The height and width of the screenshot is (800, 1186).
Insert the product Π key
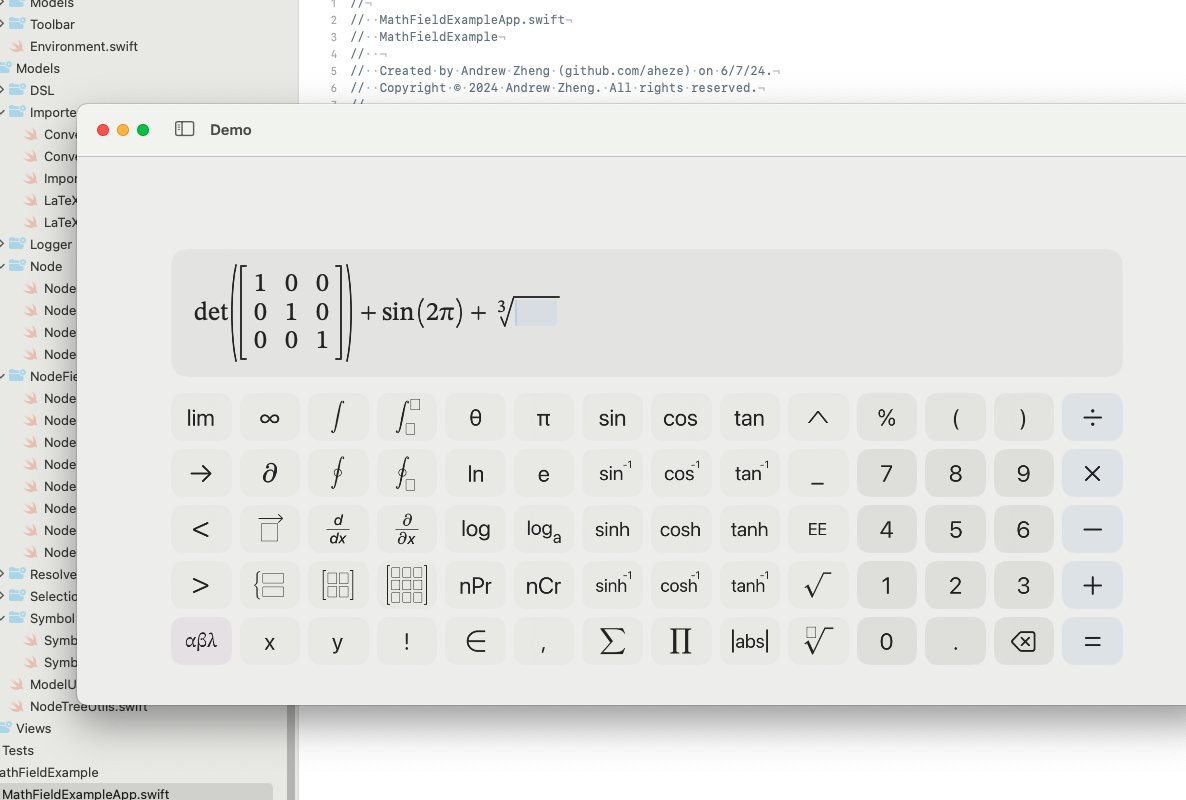coord(680,641)
